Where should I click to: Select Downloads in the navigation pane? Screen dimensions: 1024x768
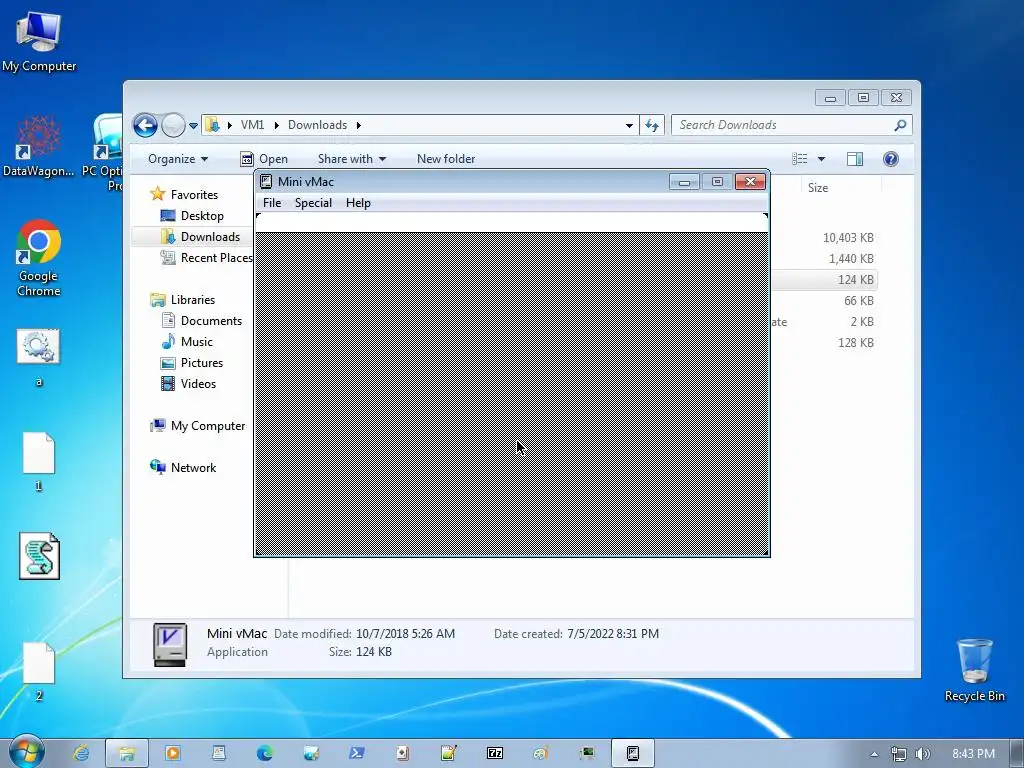click(210, 236)
